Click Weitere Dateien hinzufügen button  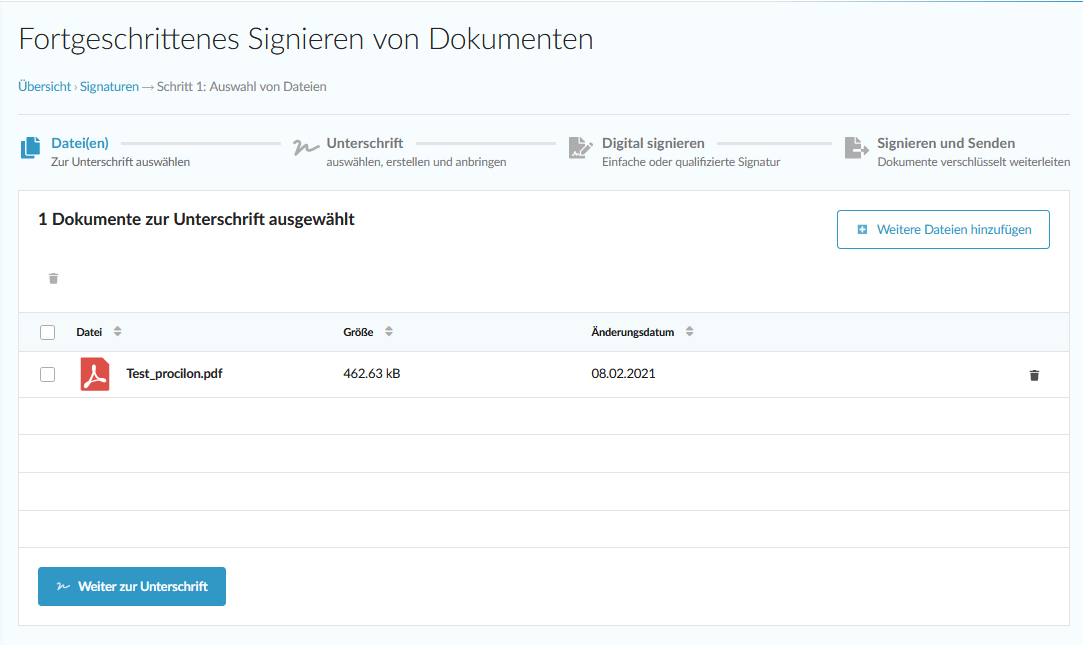point(942,230)
